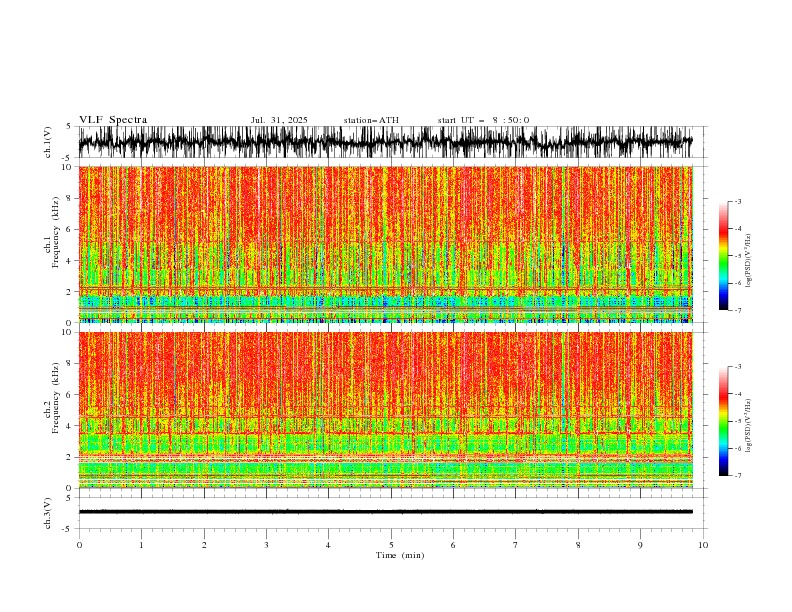
Task: Click the ch.2 "Frequency (kHz)" axis label
Action: click(55, 398)
